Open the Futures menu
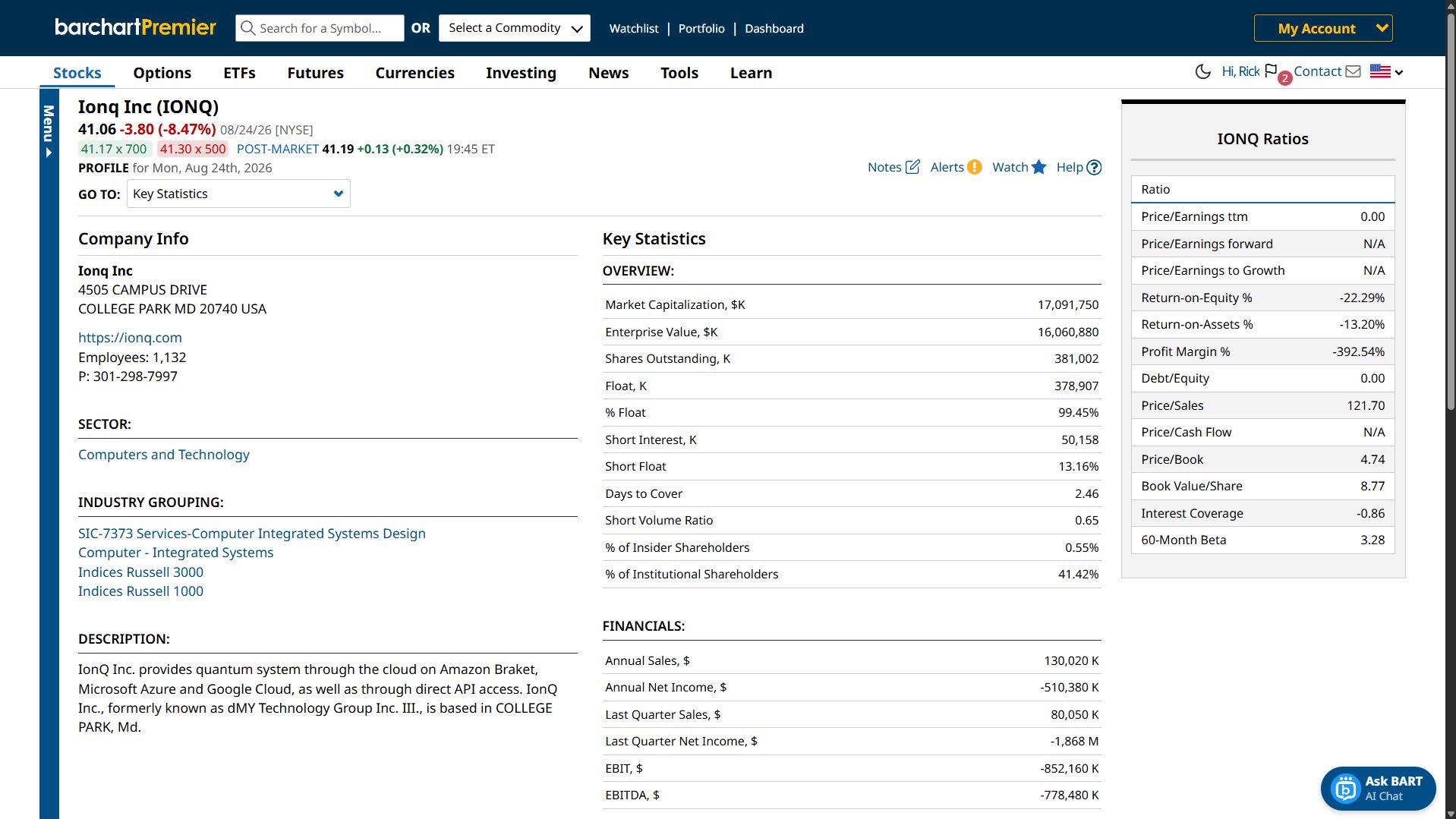Viewport: 1456px width, 819px height. click(x=315, y=73)
